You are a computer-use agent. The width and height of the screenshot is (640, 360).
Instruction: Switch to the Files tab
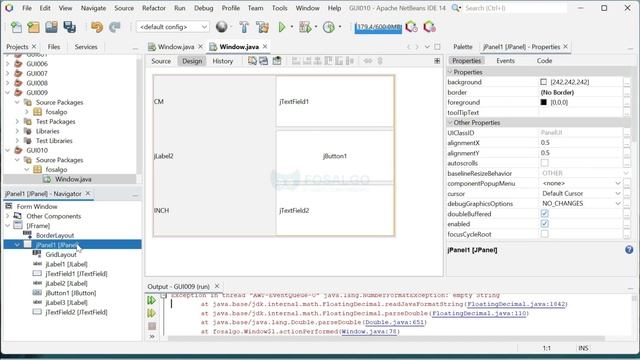53,47
